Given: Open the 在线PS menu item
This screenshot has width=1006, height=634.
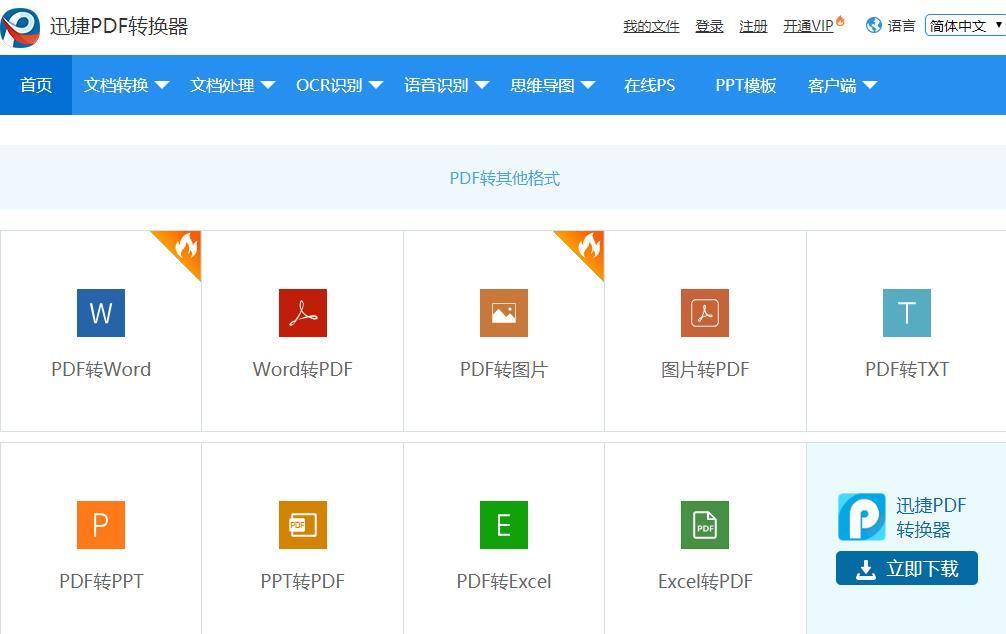Looking at the screenshot, I should 649,85.
